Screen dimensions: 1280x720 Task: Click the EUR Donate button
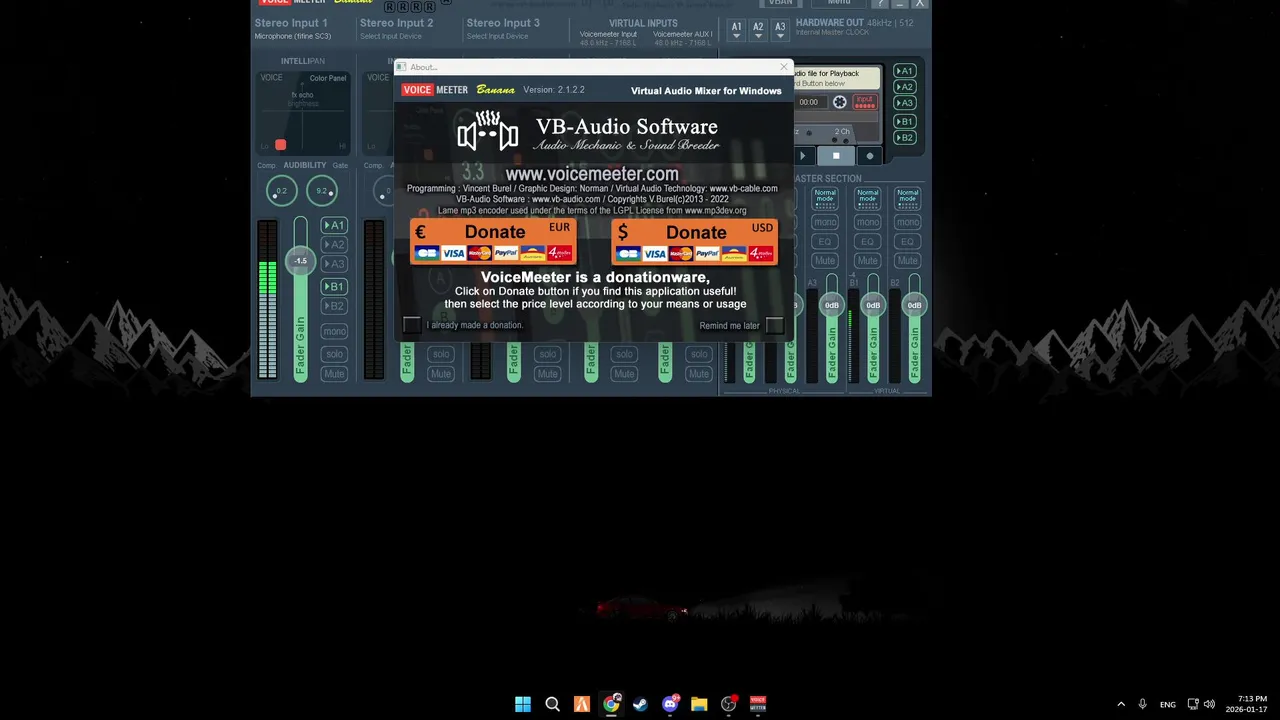pyautogui.click(x=494, y=241)
